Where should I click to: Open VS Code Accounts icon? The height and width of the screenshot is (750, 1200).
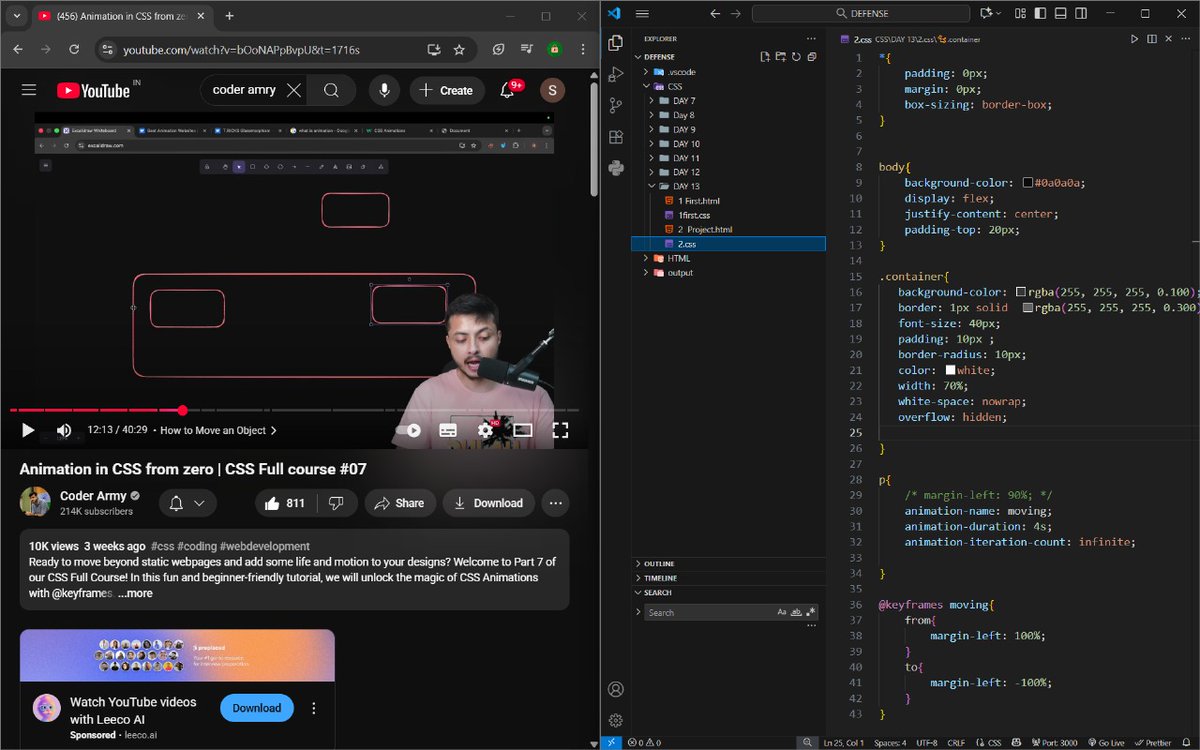(x=615, y=690)
